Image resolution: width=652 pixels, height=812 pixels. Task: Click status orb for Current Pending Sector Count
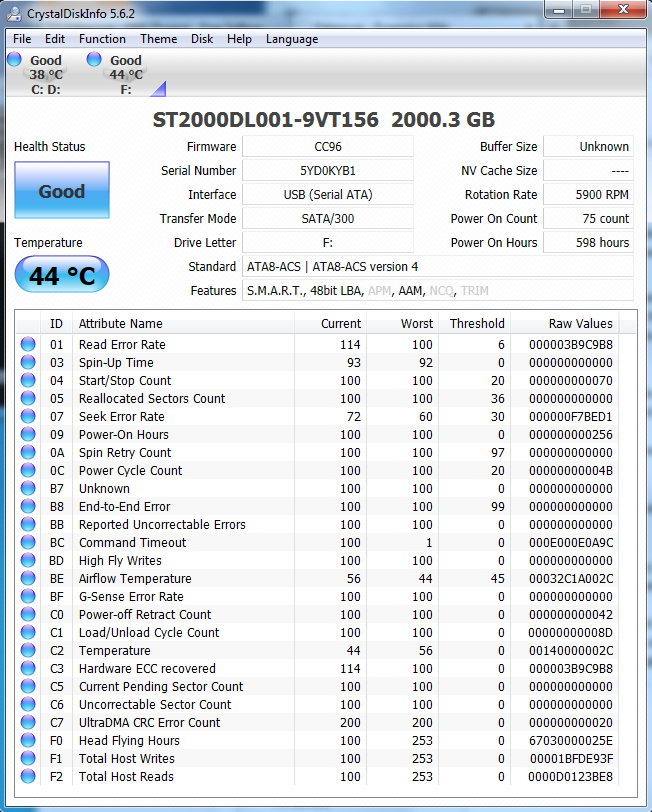[28, 686]
